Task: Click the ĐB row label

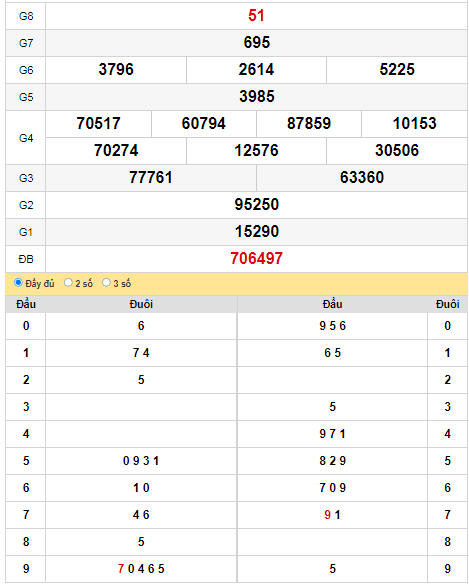Action: tap(26, 259)
